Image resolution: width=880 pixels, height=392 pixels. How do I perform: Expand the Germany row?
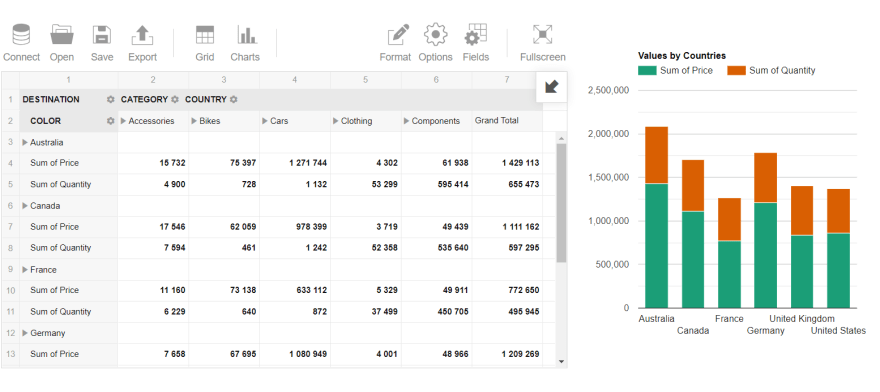coord(25,333)
